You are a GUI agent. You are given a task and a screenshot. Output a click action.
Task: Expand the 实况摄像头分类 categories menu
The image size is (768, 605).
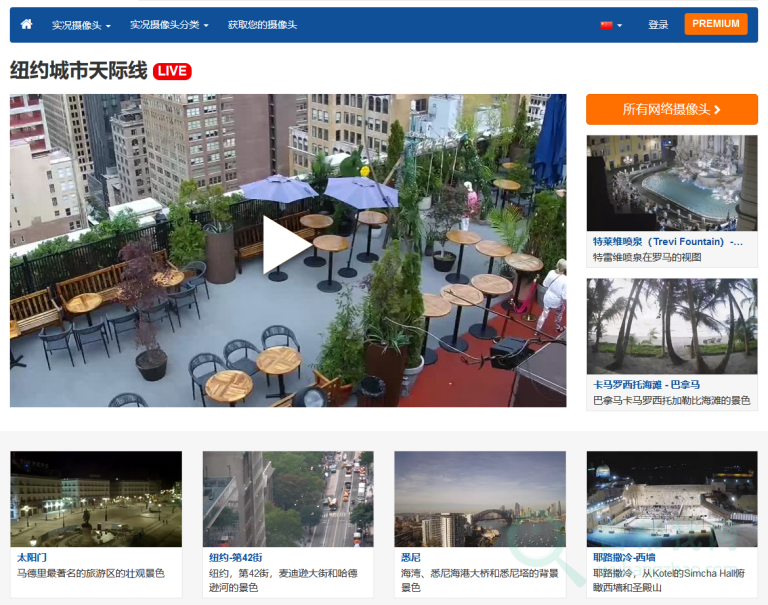(x=169, y=25)
